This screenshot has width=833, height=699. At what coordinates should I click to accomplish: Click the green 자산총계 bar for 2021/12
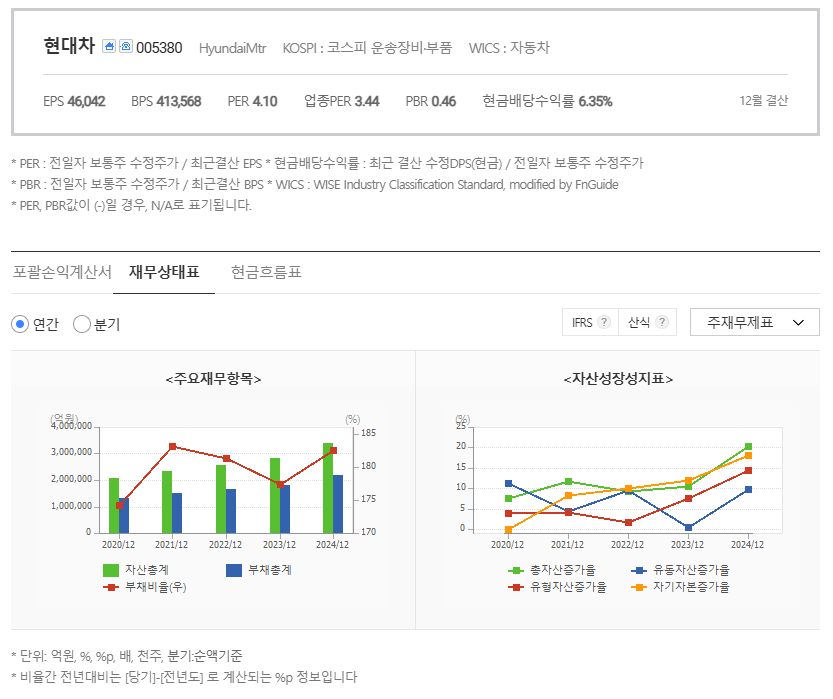tap(167, 502)
